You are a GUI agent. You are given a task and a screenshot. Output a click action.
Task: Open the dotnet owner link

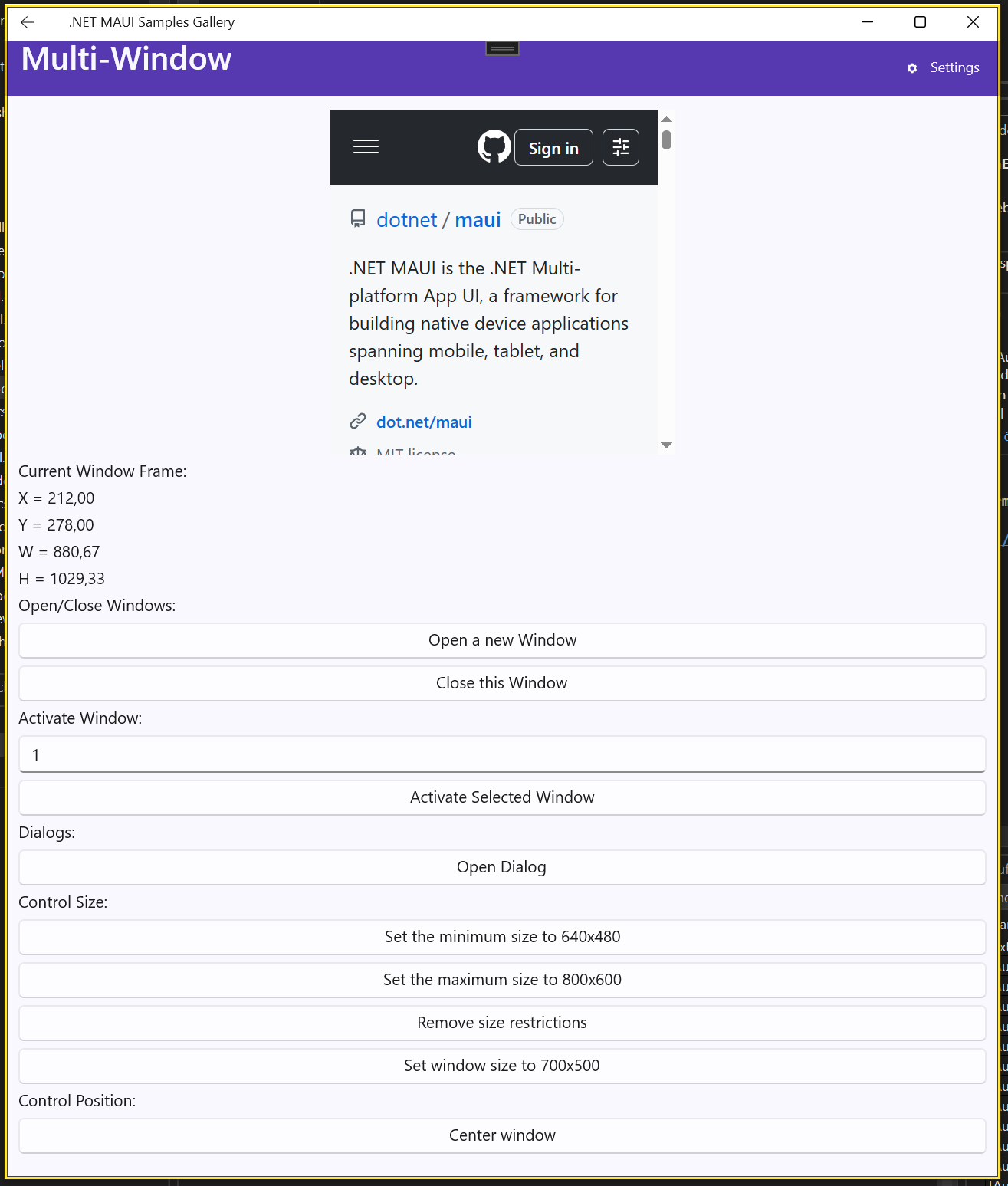point(406,220)
